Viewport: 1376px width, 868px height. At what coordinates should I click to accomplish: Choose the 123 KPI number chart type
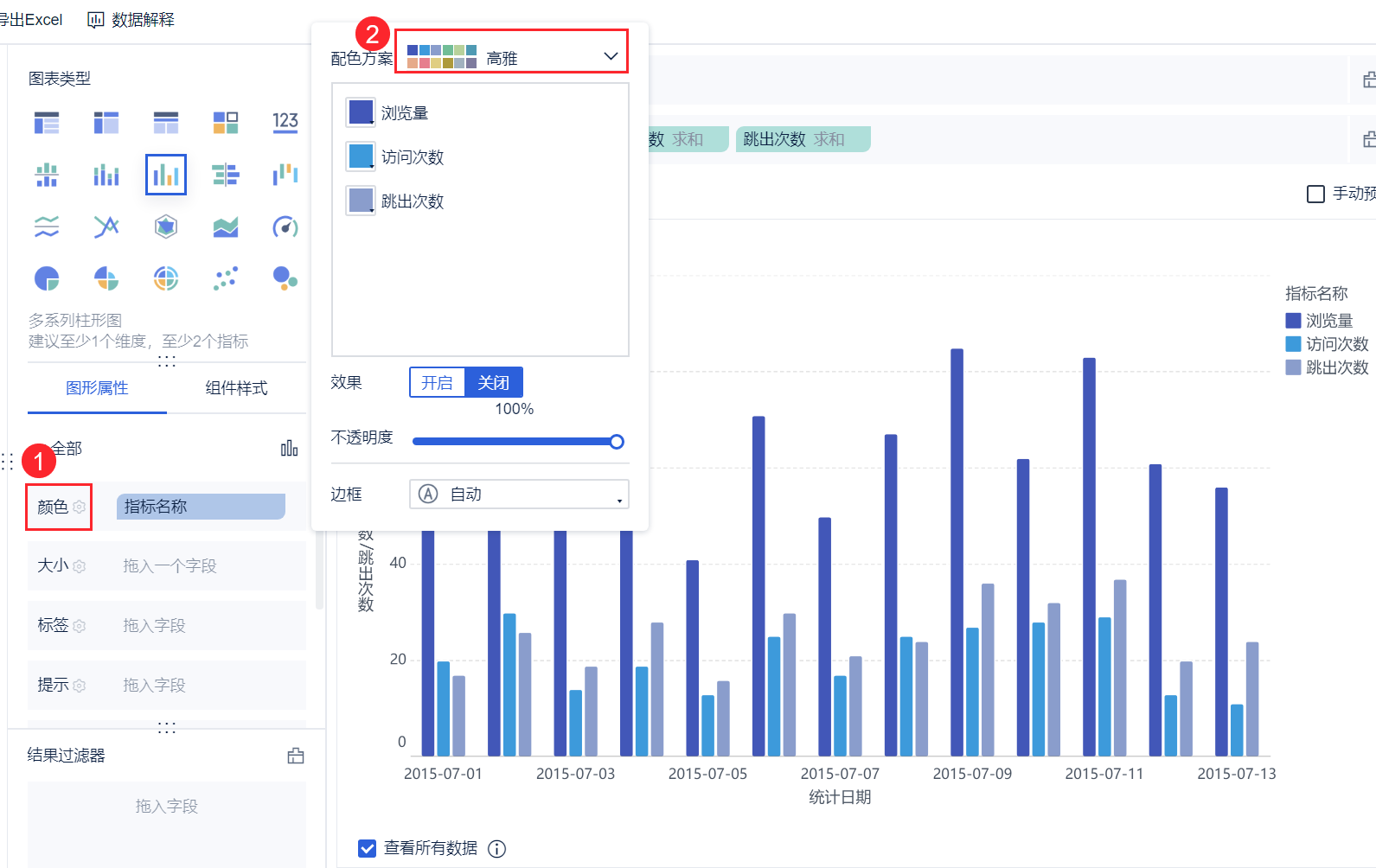[285, 123]
